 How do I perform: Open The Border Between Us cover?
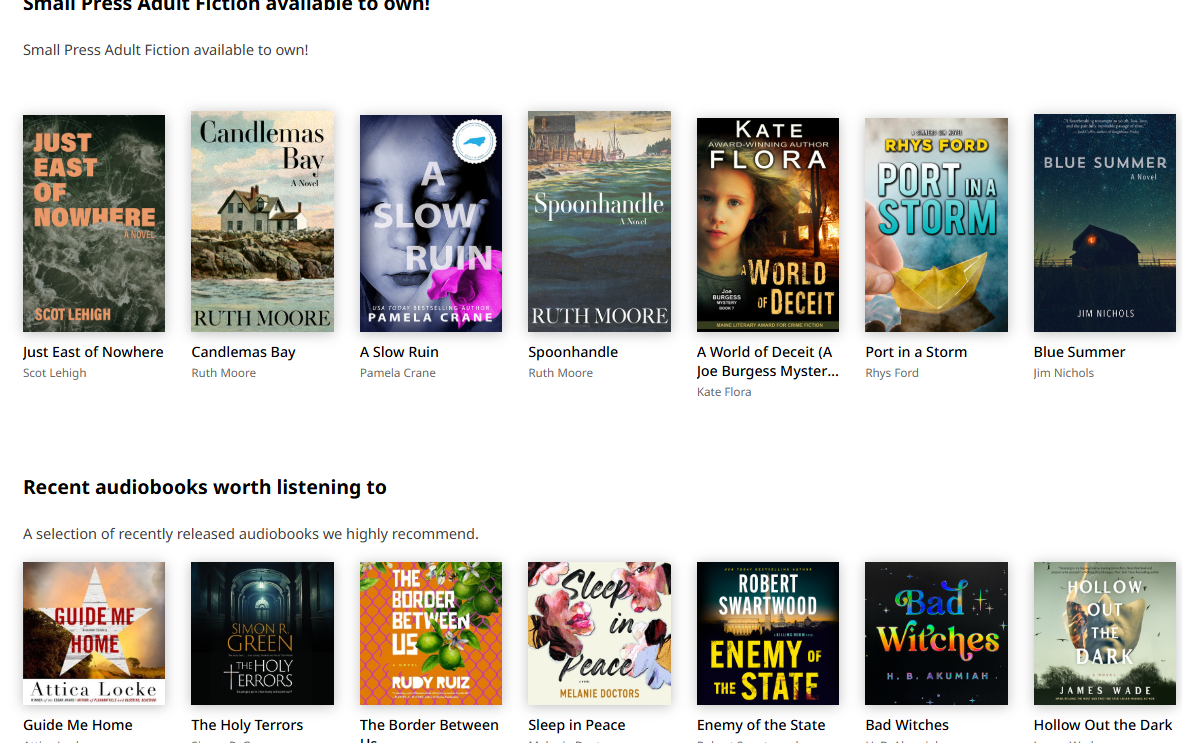pyautogui.click(x=431, y=633)
